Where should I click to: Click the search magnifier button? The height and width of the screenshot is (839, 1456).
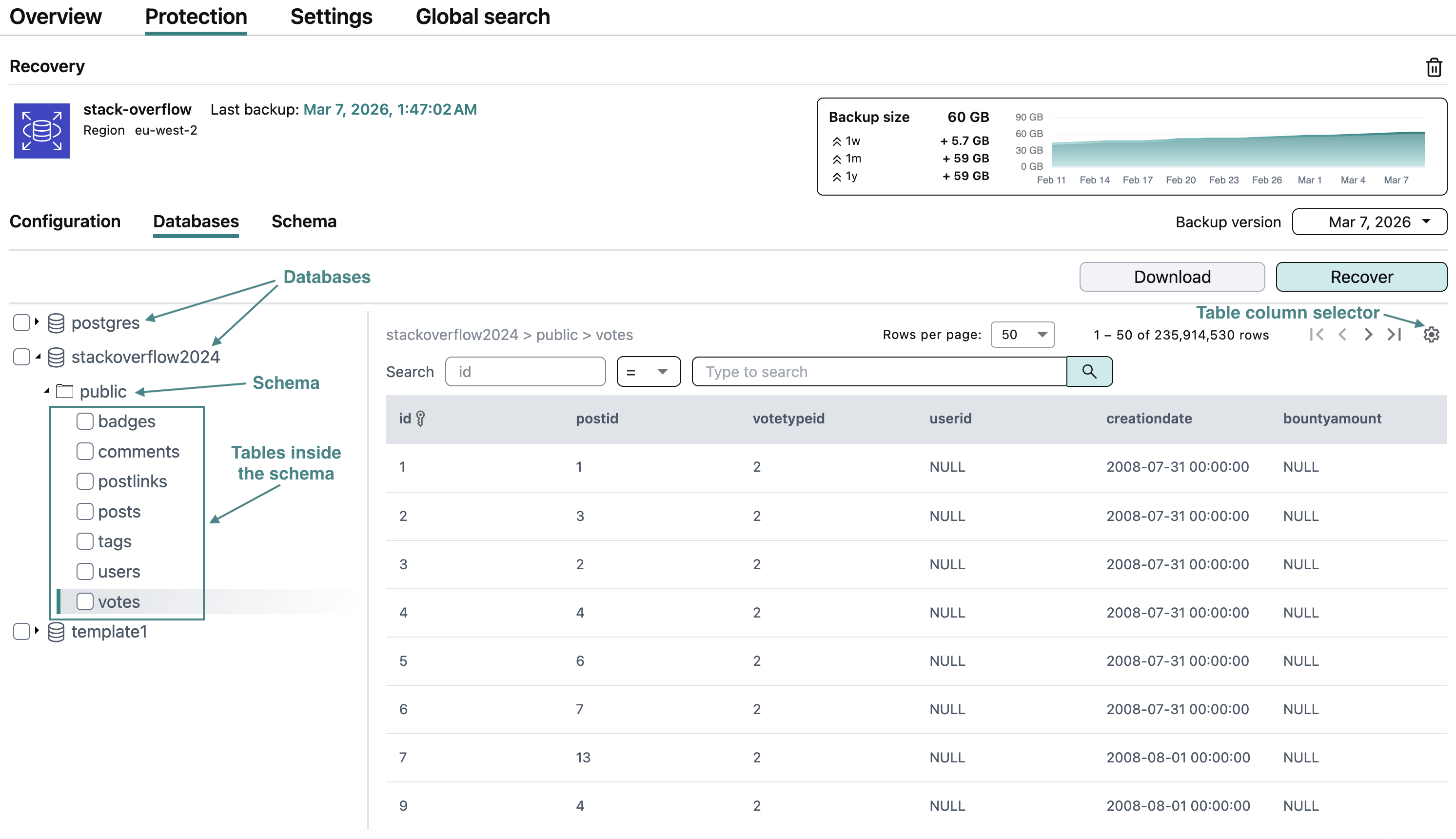point(1088,372)
